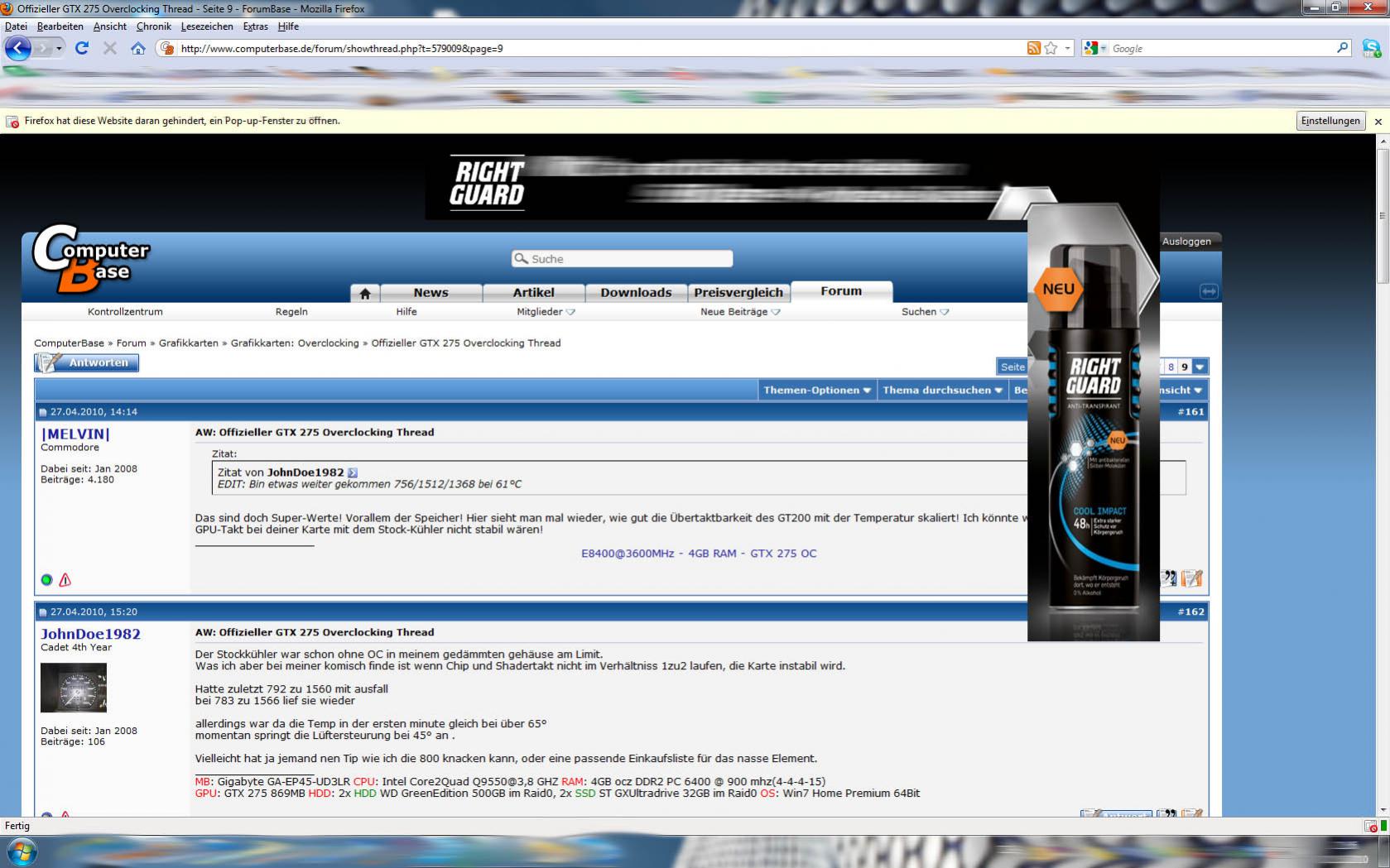Viewport: 1390px width, 868px height.
Task: Subscribe via the orange RSS feed icon
Action: [1033, 48]
